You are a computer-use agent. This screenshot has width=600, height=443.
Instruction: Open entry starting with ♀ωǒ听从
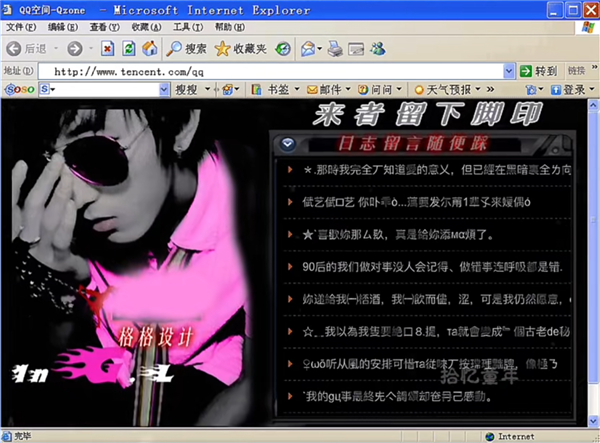point(430,363)
